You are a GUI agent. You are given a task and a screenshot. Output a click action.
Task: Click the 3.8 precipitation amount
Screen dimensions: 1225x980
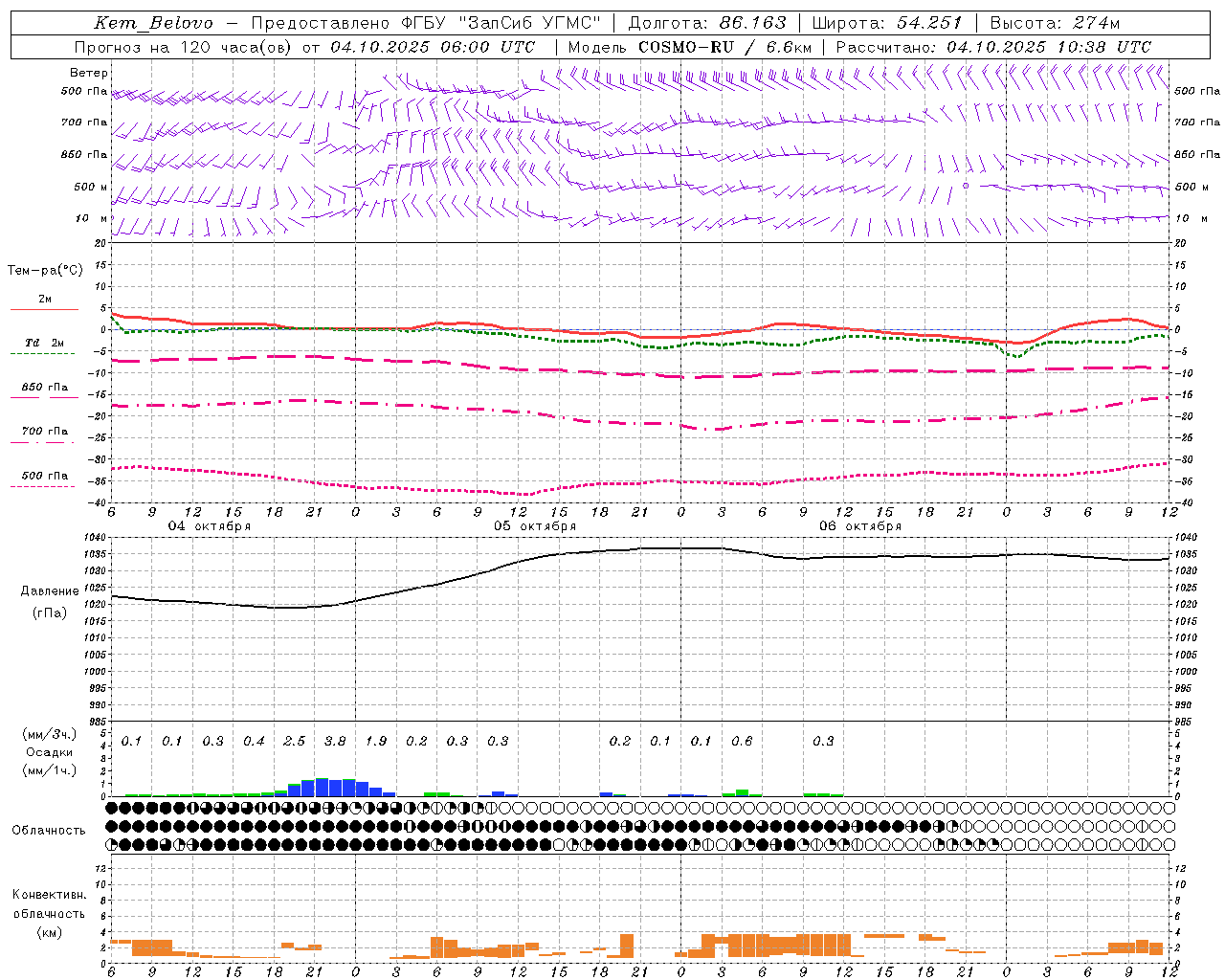coord(335,742)
